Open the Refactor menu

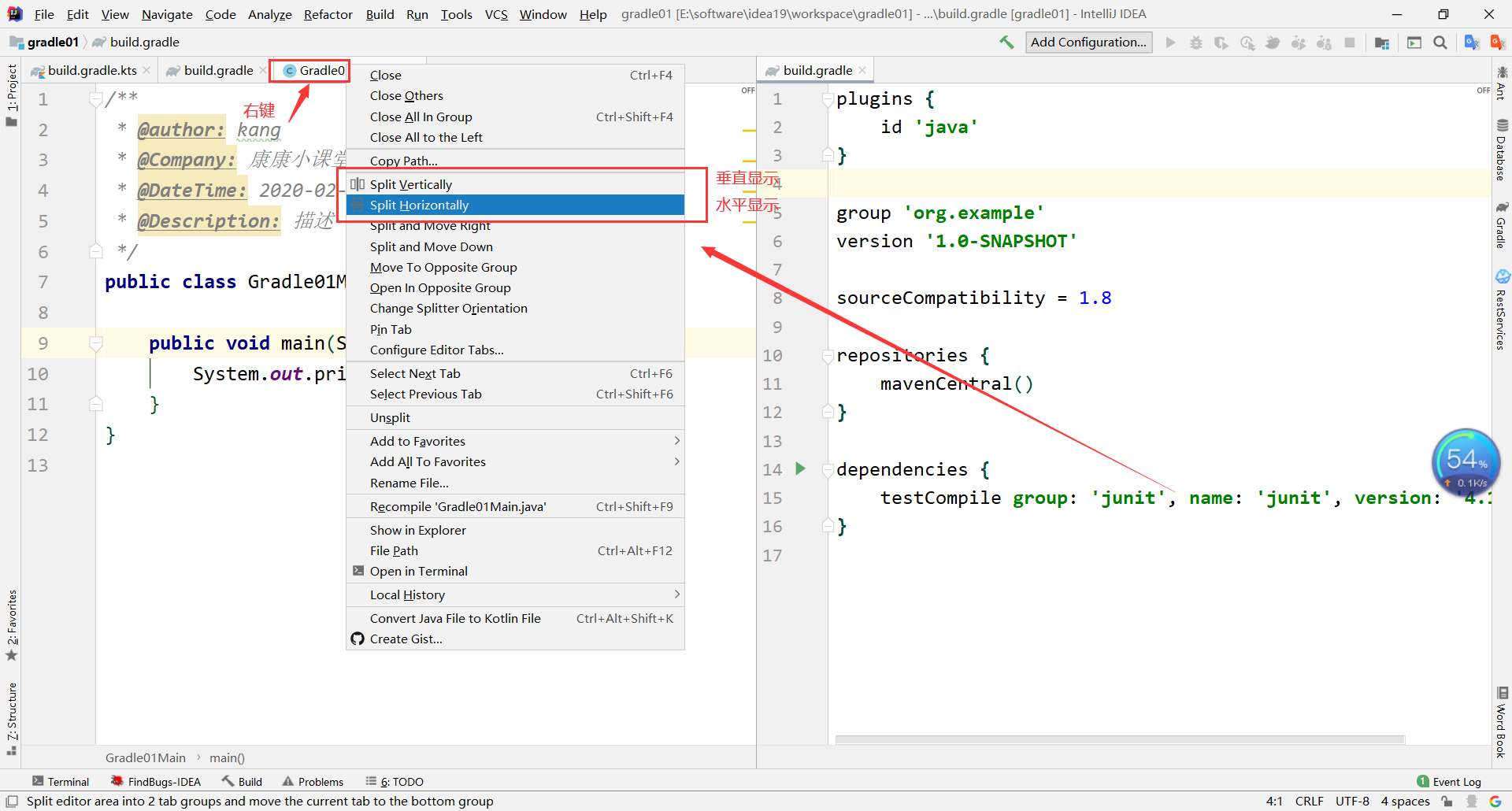328,14
